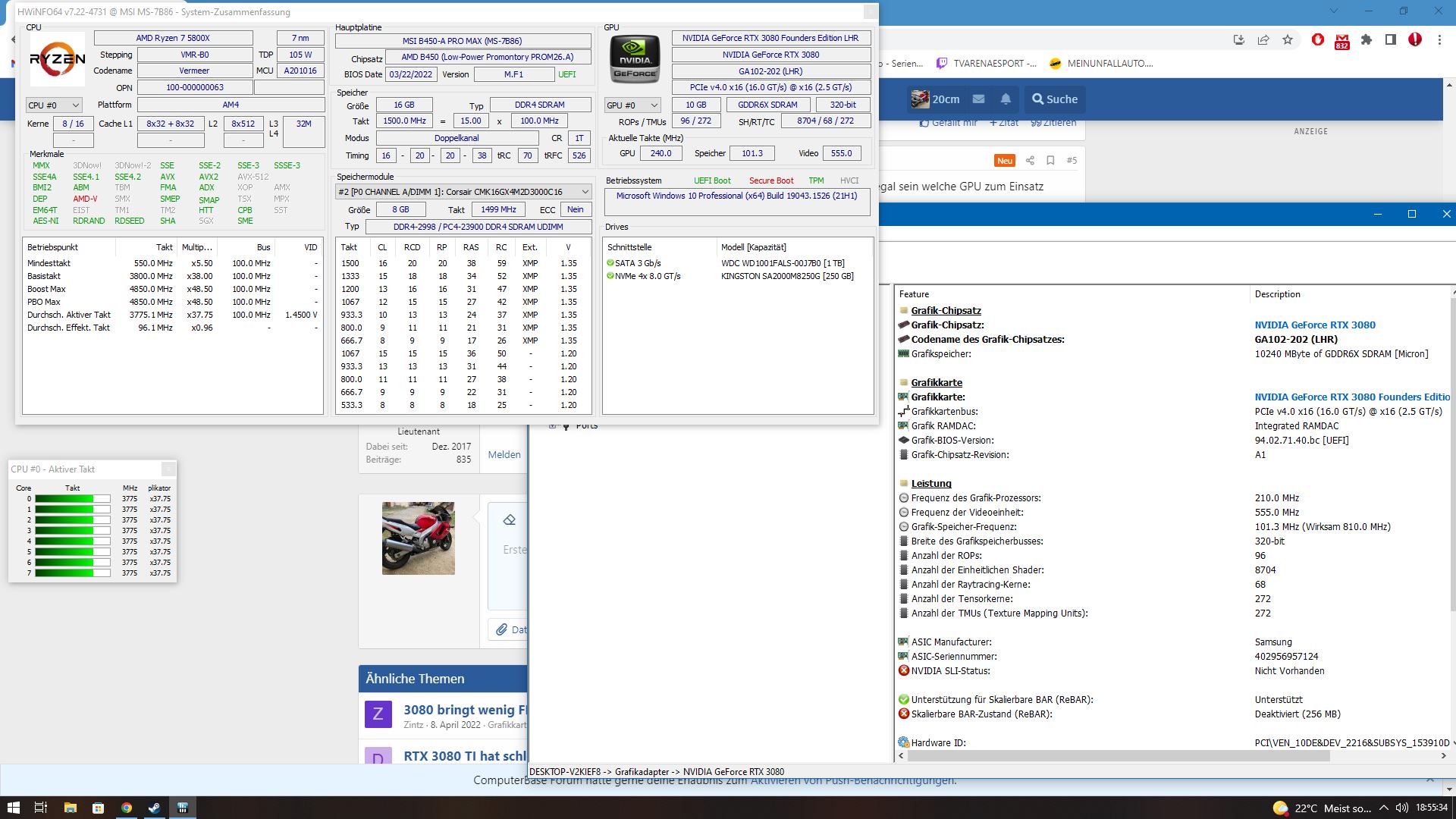The width and height of the screenshot is (1456, 819).
Task: Open the GPU #0 selector dropdown
Action: click(x=632, y=105)
